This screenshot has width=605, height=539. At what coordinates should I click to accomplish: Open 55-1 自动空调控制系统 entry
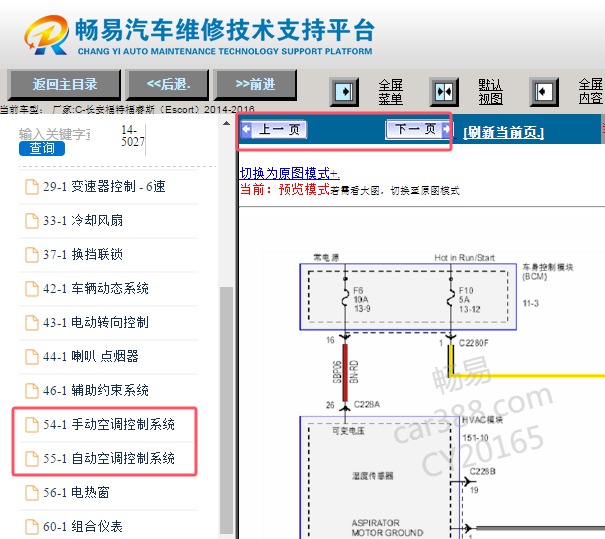point(108,458)
